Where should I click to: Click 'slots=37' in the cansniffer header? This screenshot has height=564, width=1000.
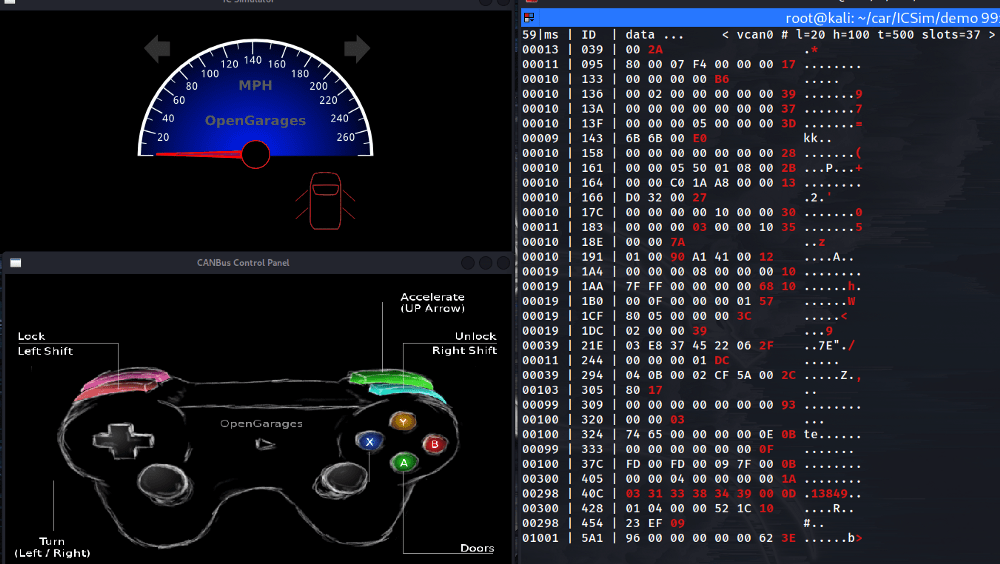[951, 34]
